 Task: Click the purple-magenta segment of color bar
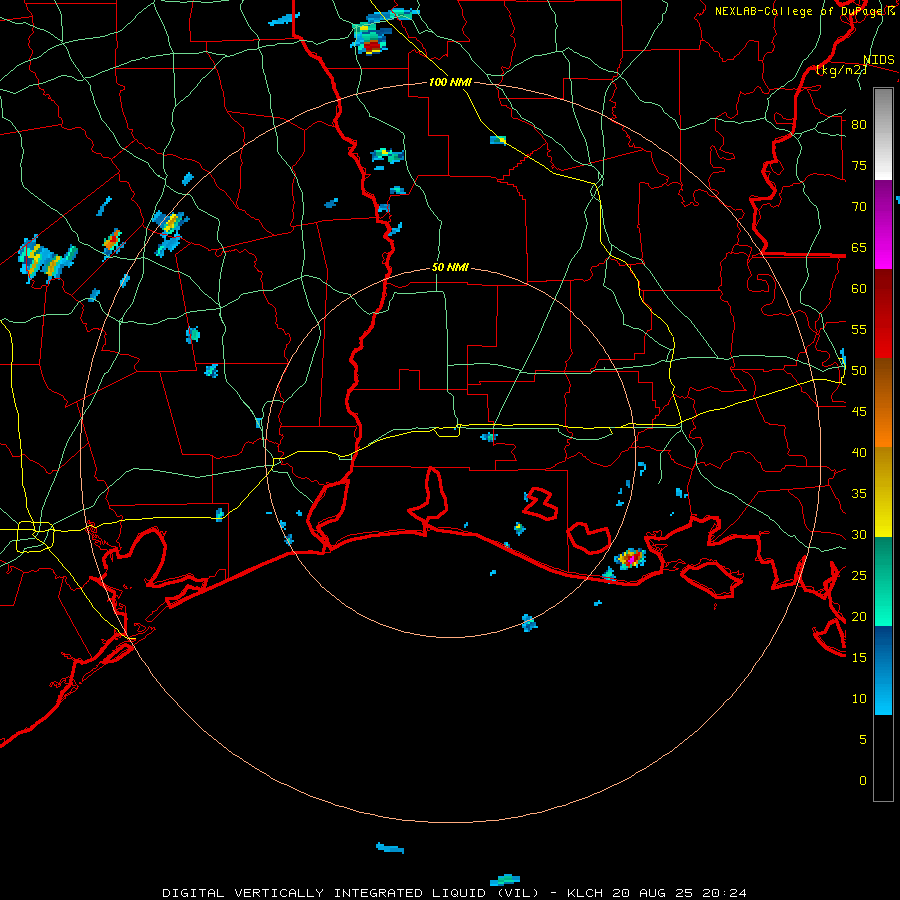click(883, 224)
